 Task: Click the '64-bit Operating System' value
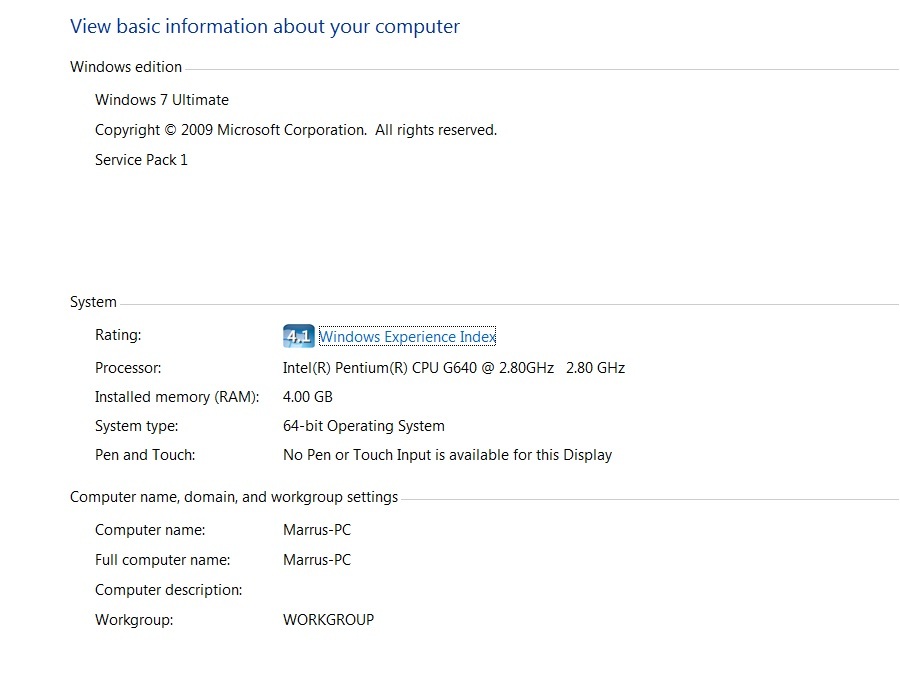point(364,426)
